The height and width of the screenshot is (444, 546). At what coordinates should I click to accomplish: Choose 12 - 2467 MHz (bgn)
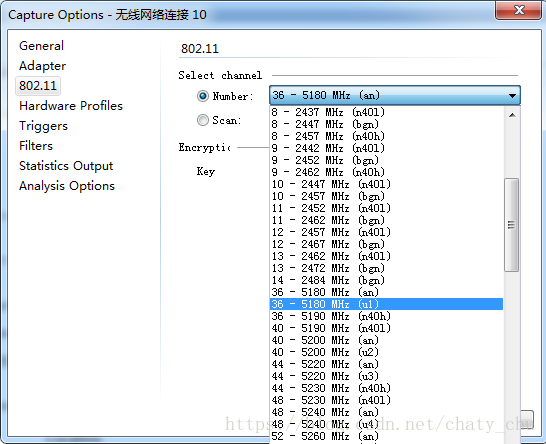(387, 244)
